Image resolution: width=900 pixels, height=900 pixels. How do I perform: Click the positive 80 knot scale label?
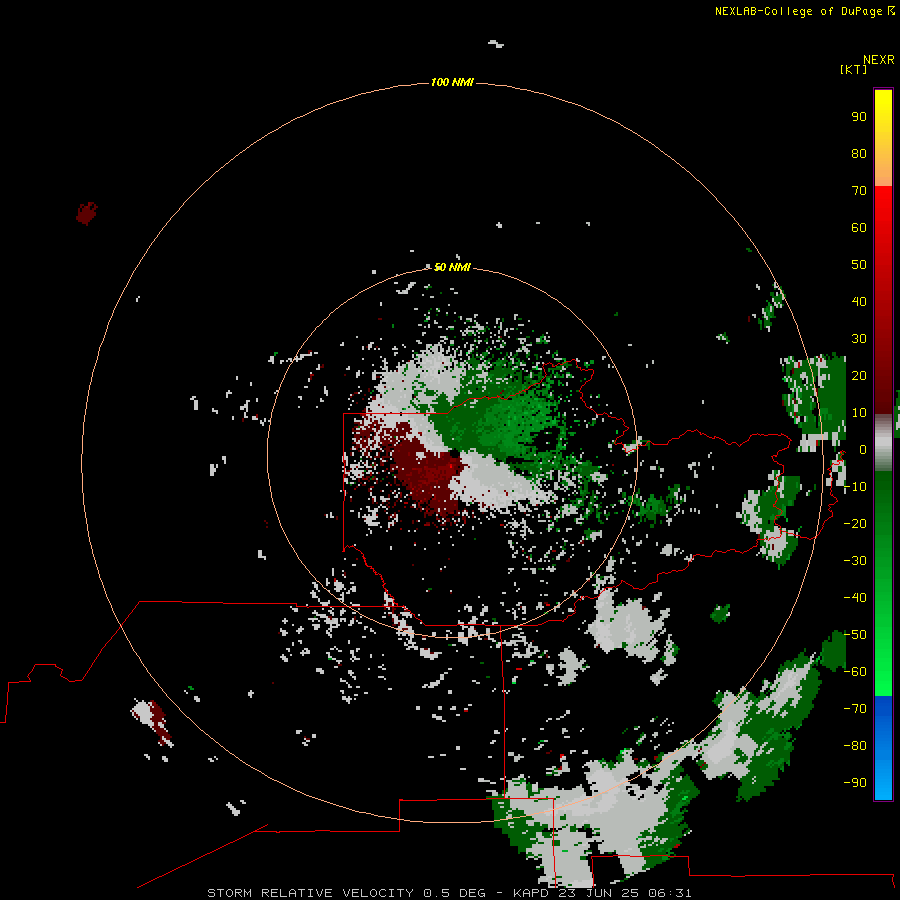point(859,154)
